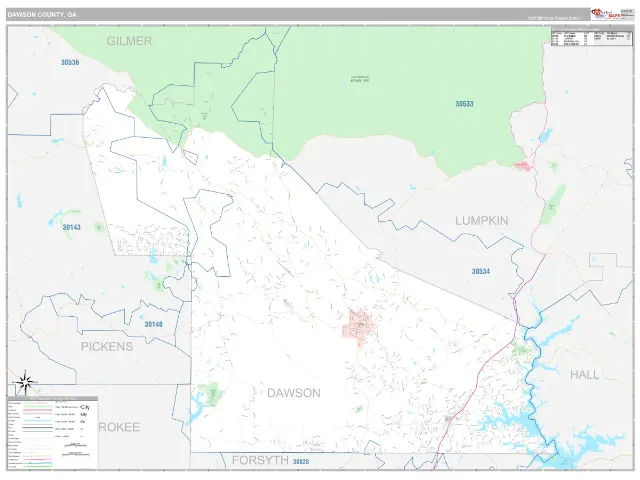Select ZIP code 30533 label
640x480 pixels.
coord(464,104)
